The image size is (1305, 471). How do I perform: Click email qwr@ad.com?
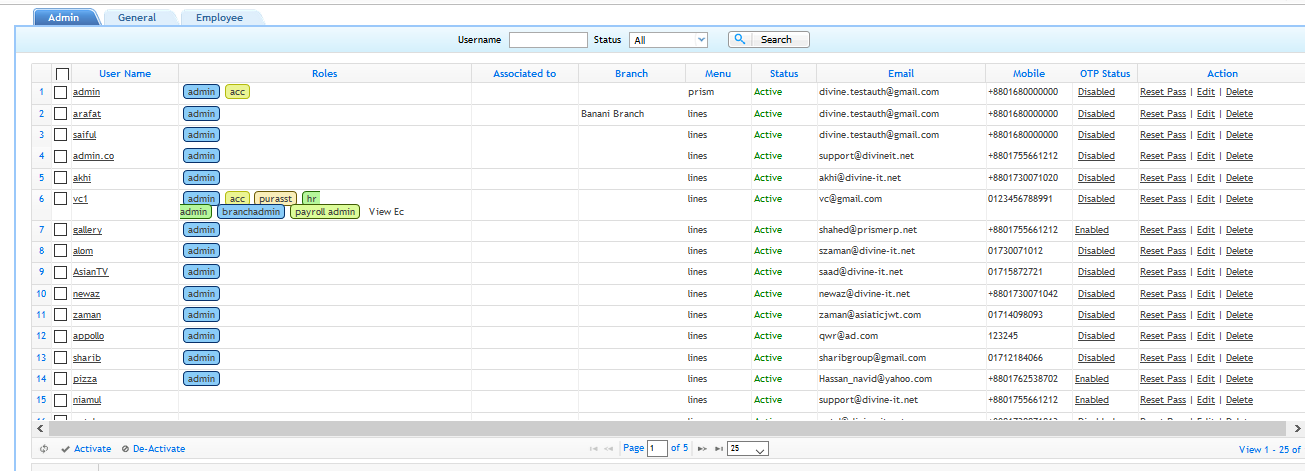click(848, 336)
